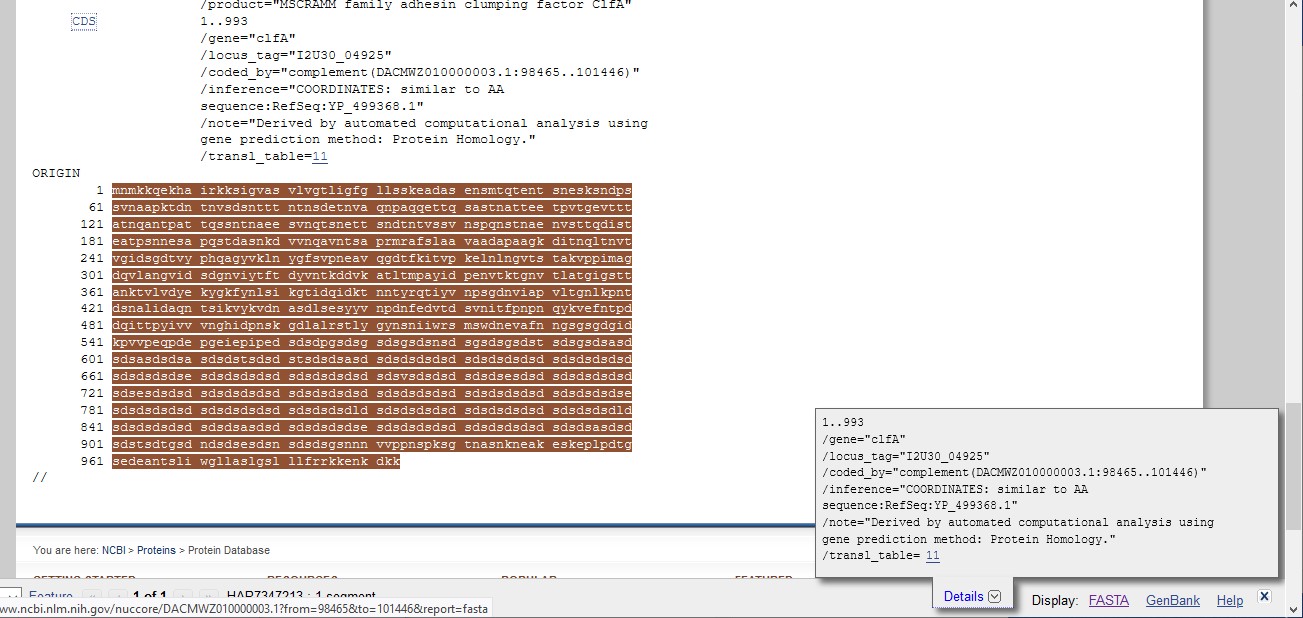The width and height of the screenshot is (1303, 618).
Task: Expand the Details popup chevron
Action: click(994, 597)
